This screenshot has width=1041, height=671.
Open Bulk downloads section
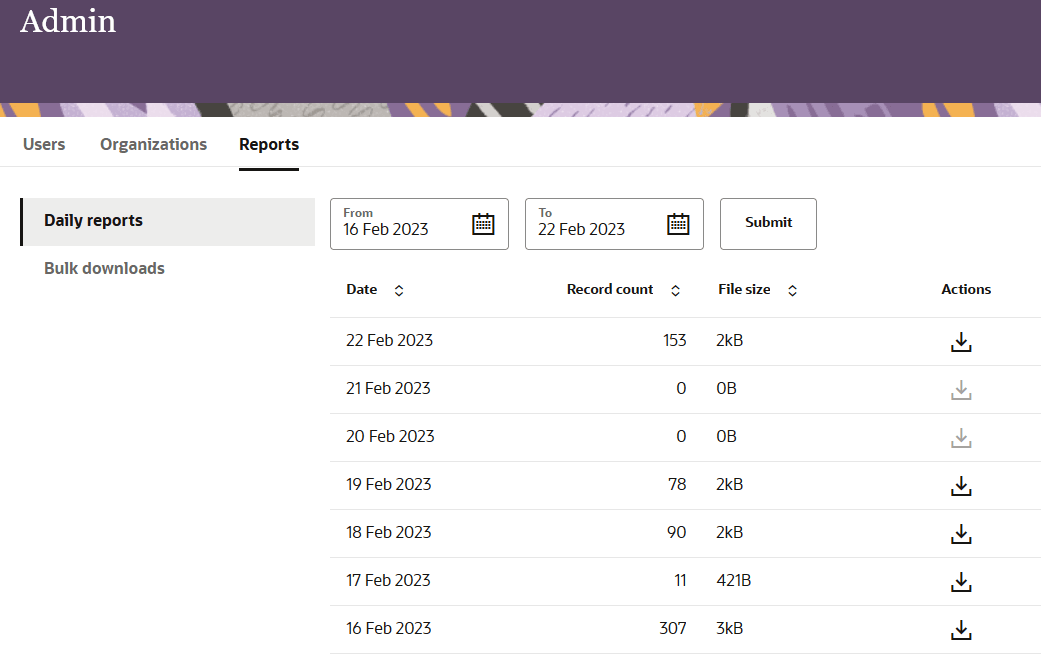pyautogui.click(x=104, y=268)
